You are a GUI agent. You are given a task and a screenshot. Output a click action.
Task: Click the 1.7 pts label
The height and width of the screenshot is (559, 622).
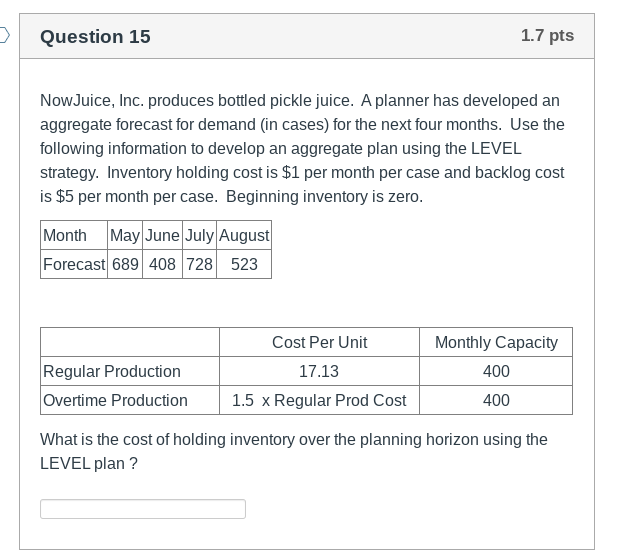[x=547, y=36]
